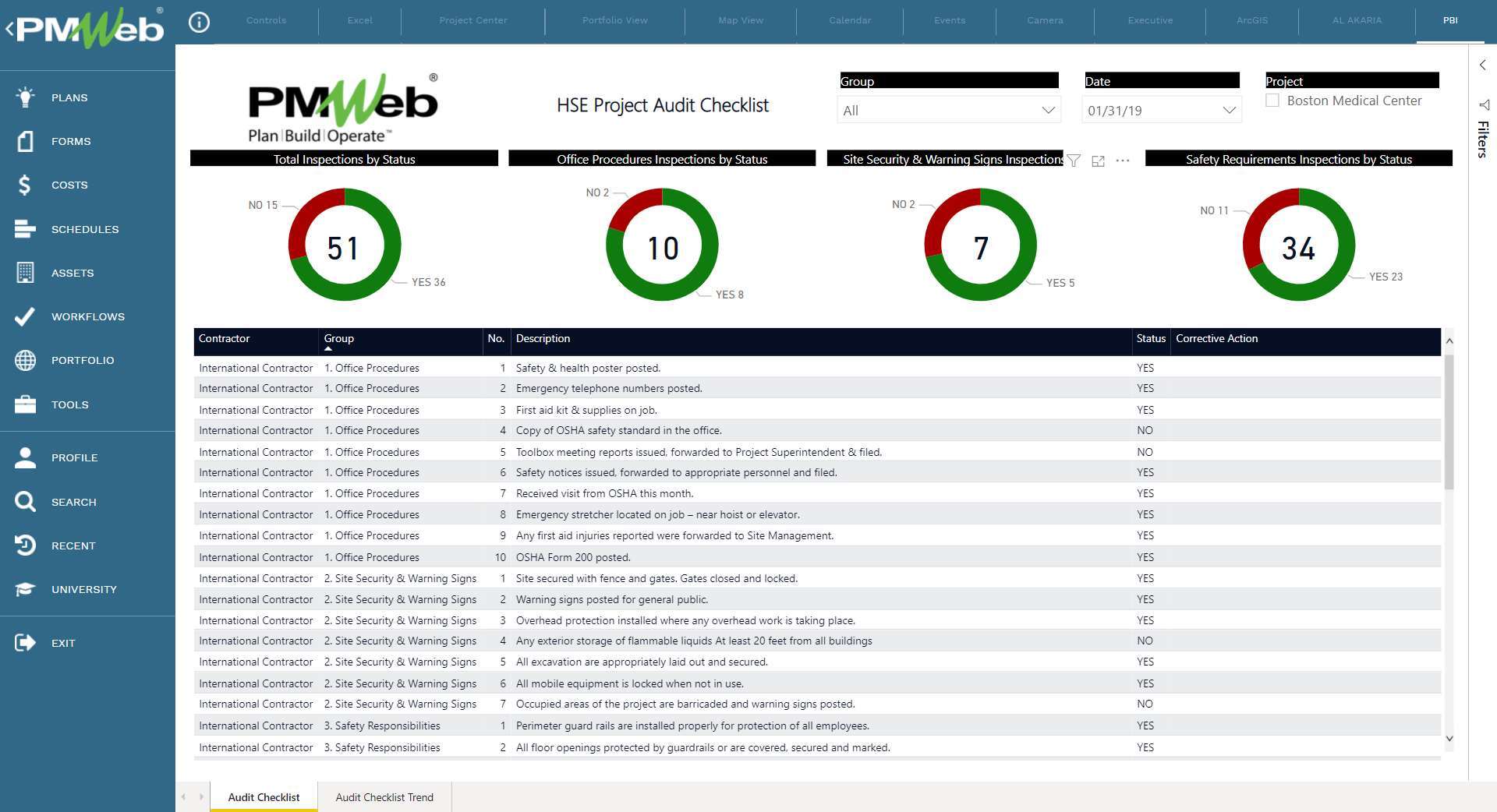The width and height of the screenshot is (1497, 812).
Task: Open the Costs dollar icon
Action: click(x=25, y=185)
